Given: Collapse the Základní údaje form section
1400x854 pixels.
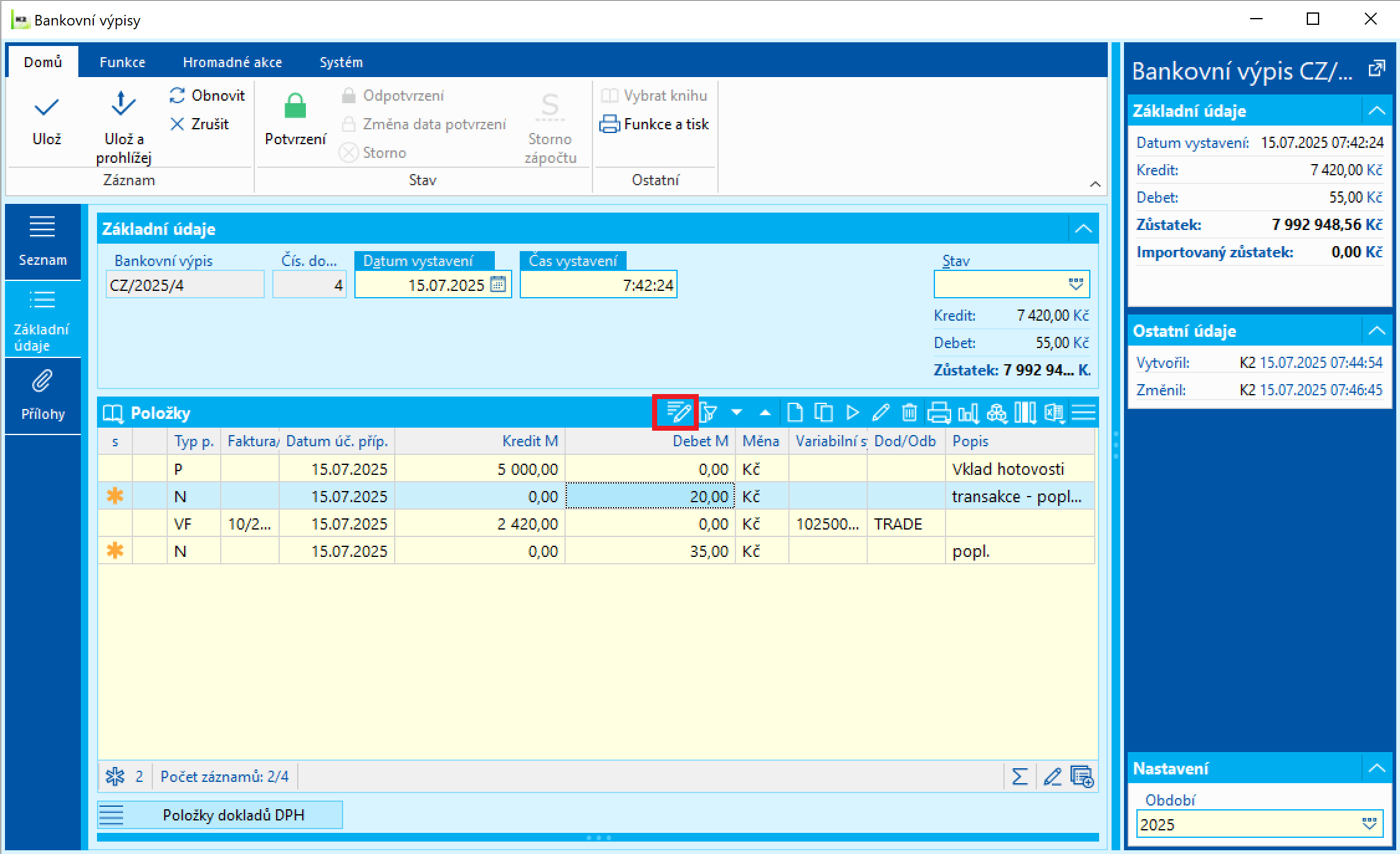Looking at the screenshot, I should (1083, 229).
